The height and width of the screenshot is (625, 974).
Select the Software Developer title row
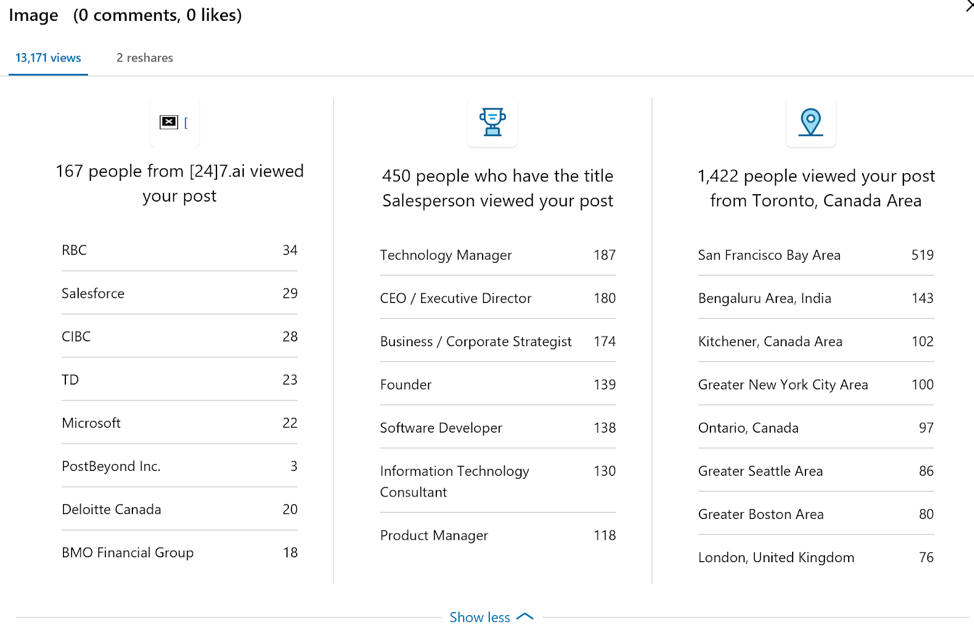point(498,428)
